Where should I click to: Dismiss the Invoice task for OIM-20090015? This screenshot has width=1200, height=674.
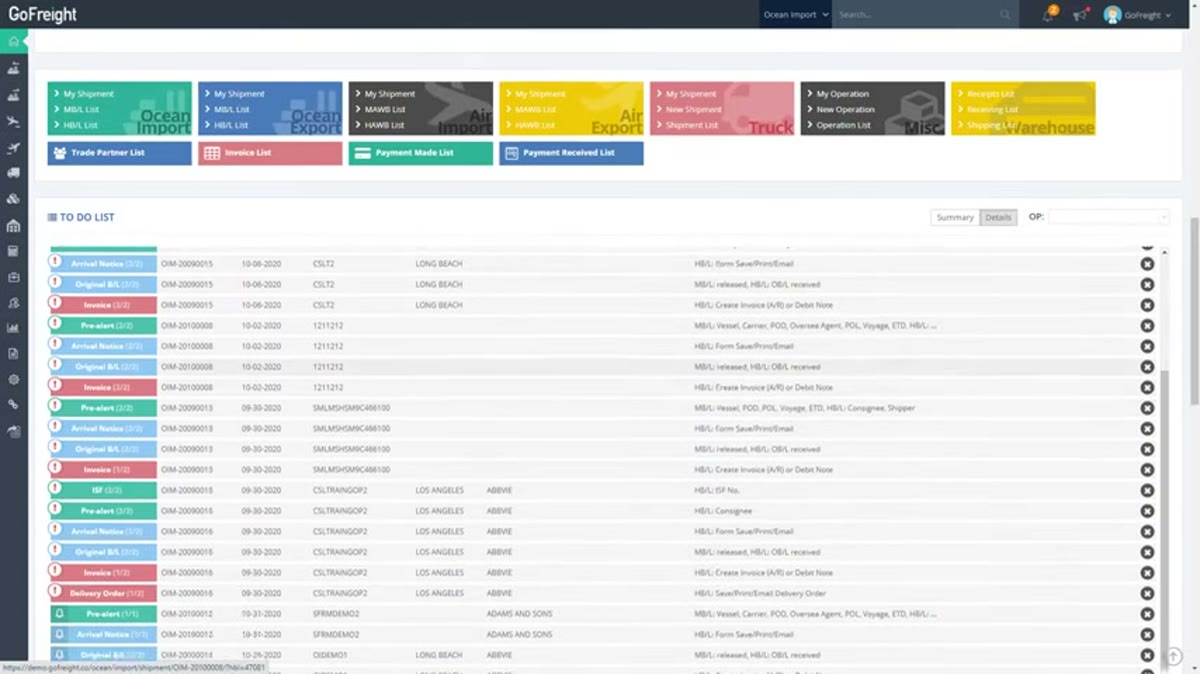(1147, 305)
